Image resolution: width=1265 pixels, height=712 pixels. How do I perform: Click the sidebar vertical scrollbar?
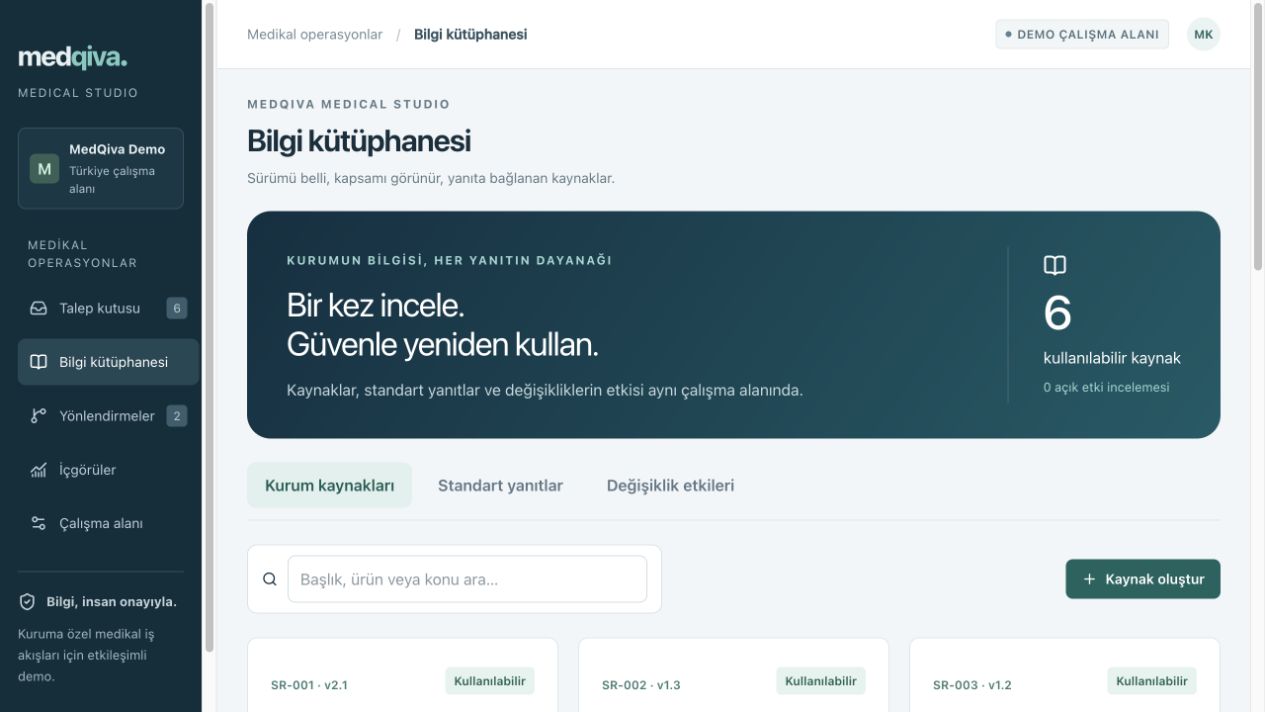tap(209, 327)
